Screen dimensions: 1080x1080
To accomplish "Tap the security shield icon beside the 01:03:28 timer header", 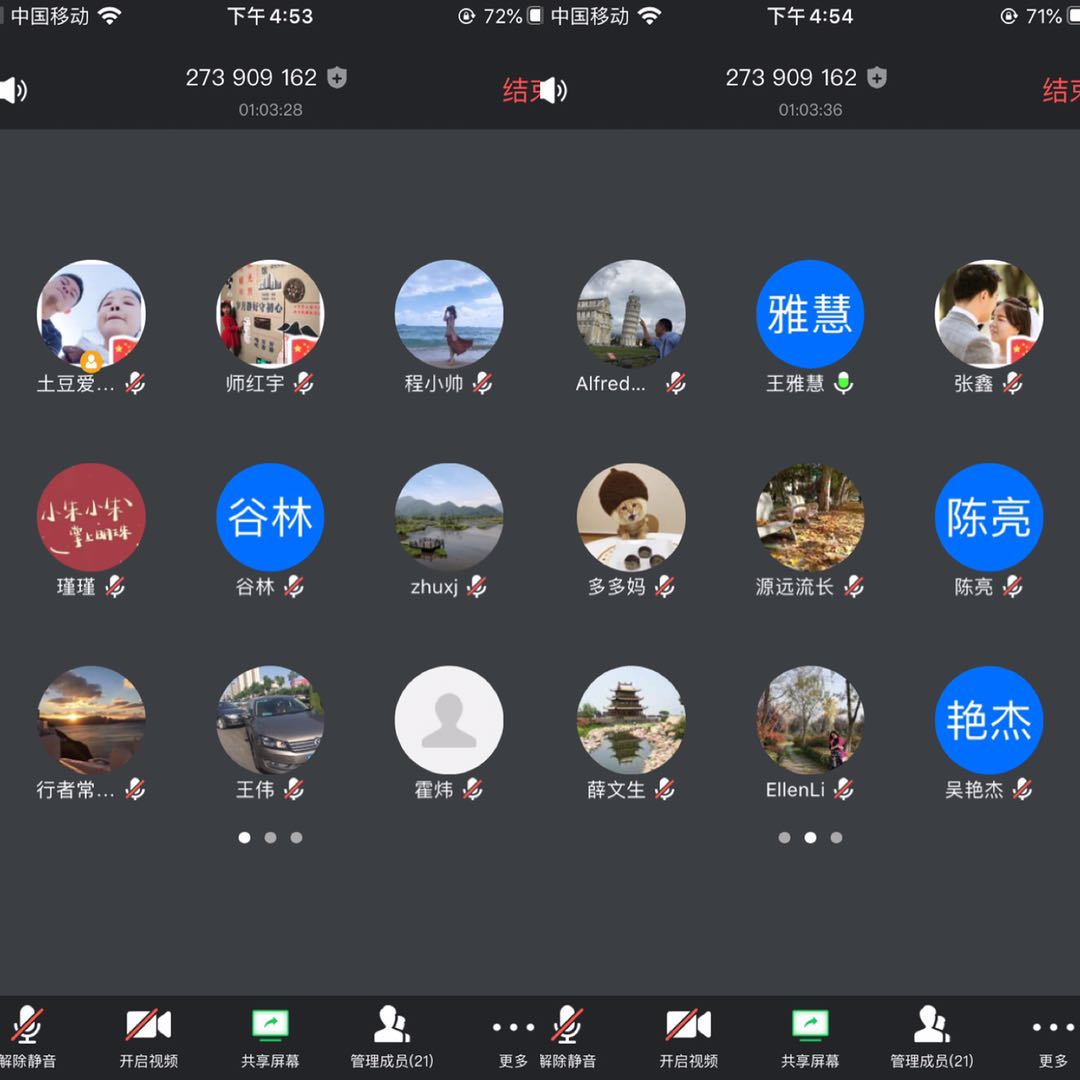I will click(x=337, y=78).
